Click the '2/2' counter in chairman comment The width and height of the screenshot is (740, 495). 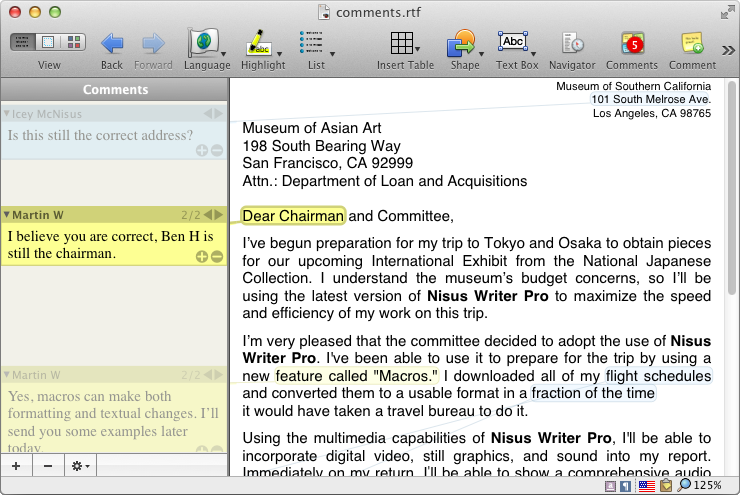[x=191, y=215]
